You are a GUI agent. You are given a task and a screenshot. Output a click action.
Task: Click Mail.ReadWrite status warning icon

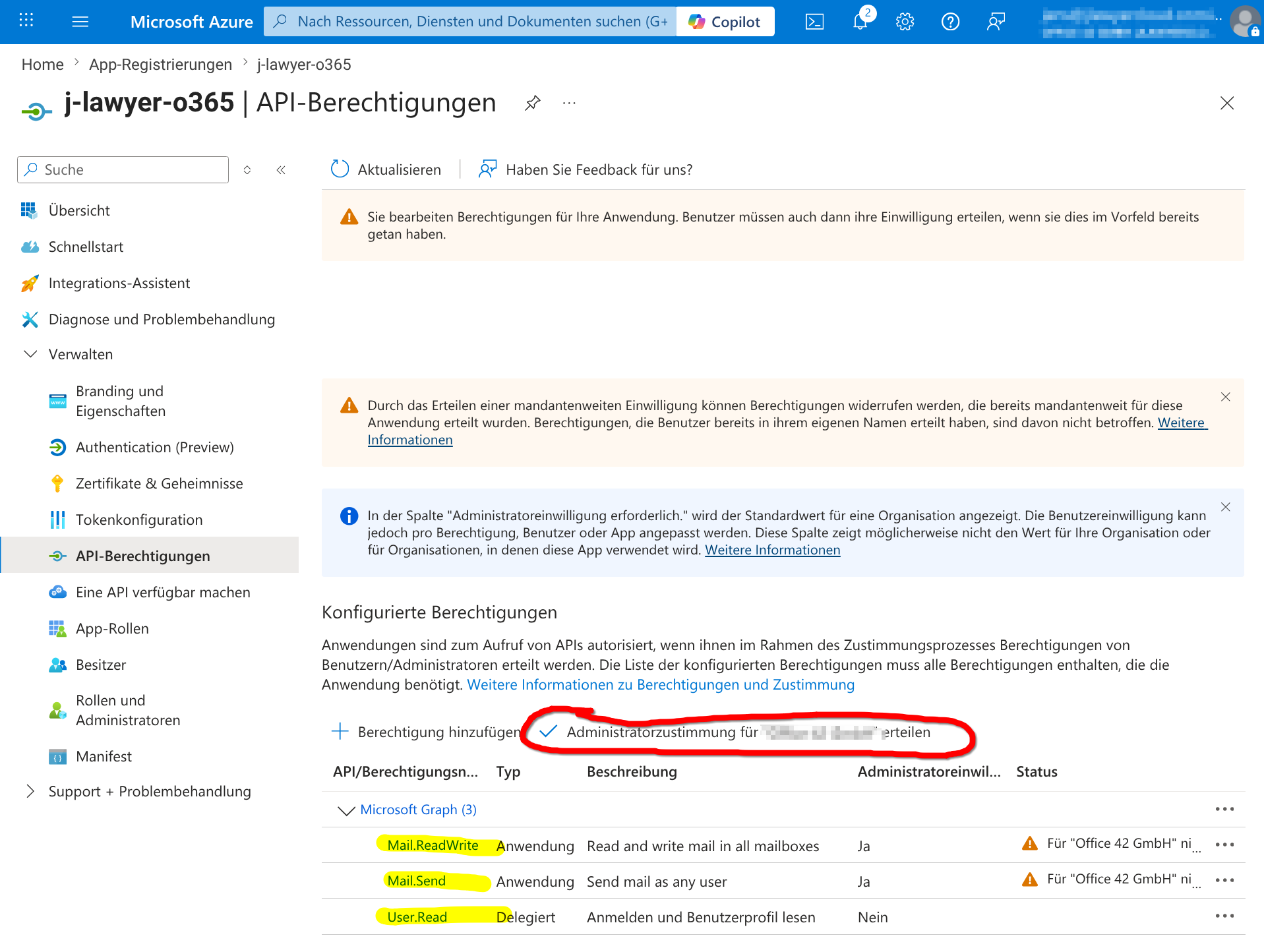point(1029,843)
